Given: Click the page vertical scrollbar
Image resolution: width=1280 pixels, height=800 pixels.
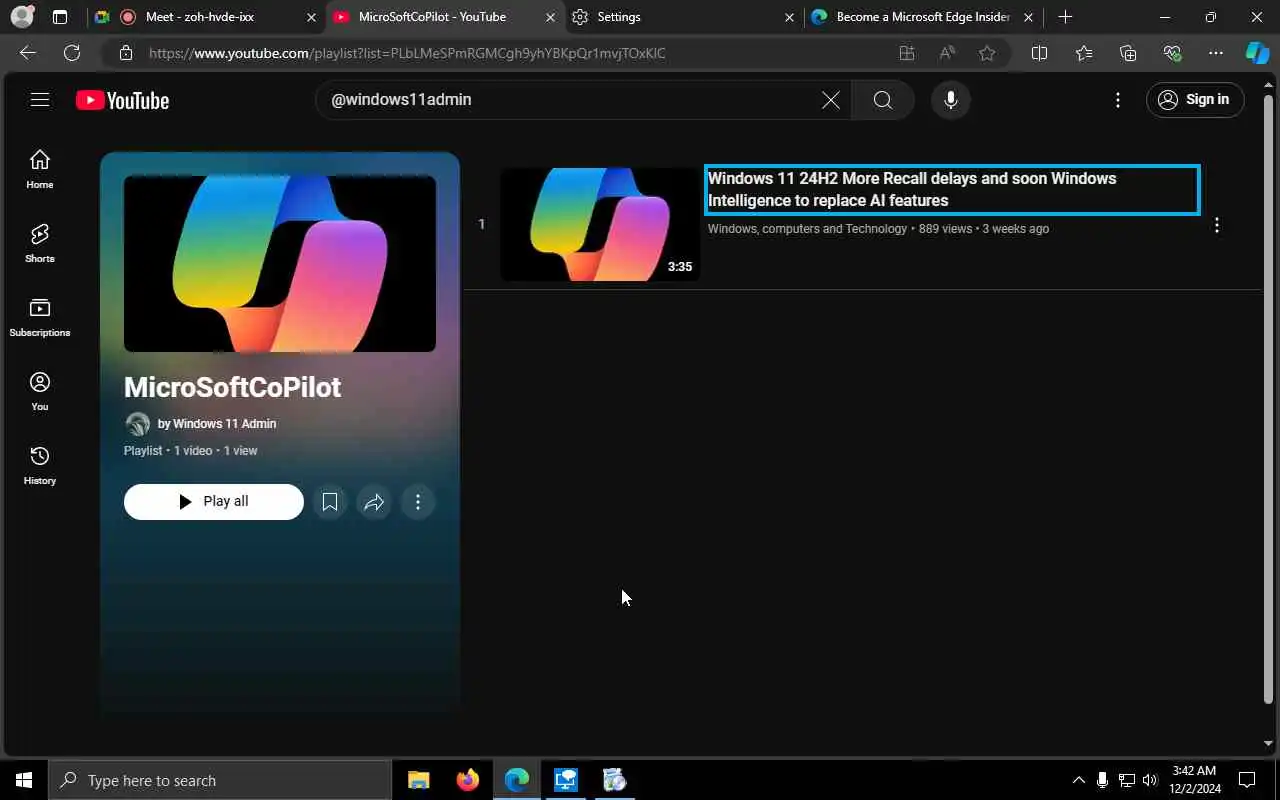Looking at the screenshot, I should coord(1269,400).
